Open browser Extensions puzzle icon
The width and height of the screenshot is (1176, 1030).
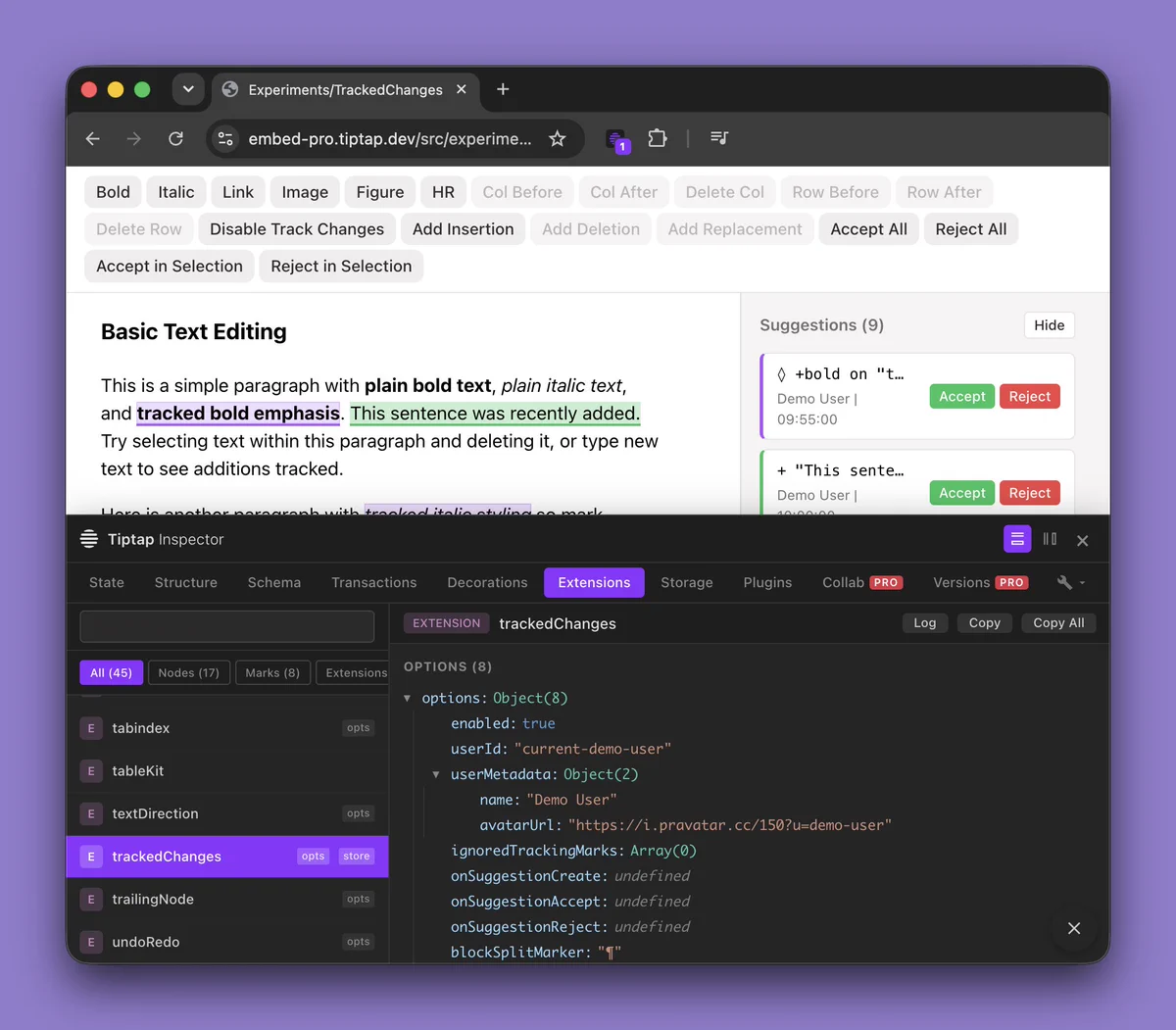tap(658, 138)
